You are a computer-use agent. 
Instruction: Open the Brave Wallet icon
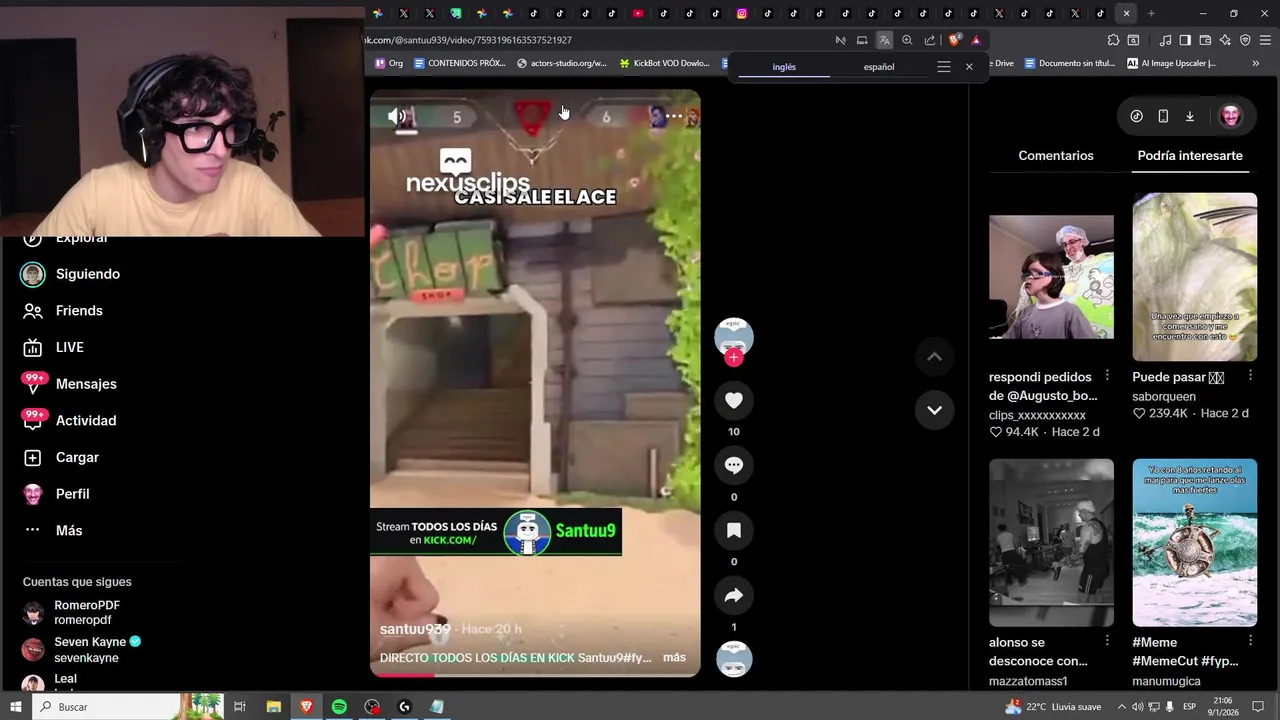pos(1205,40)
